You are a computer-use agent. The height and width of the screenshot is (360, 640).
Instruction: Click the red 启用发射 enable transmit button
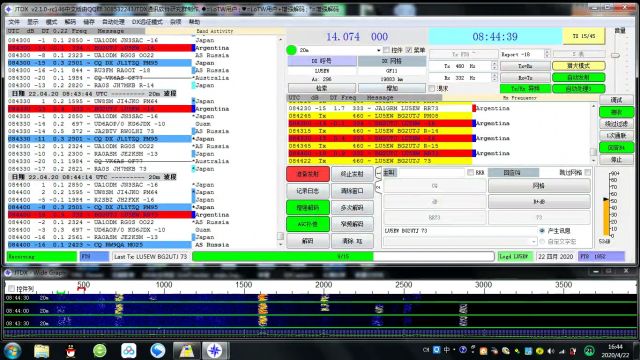click(x=308, y=174)
